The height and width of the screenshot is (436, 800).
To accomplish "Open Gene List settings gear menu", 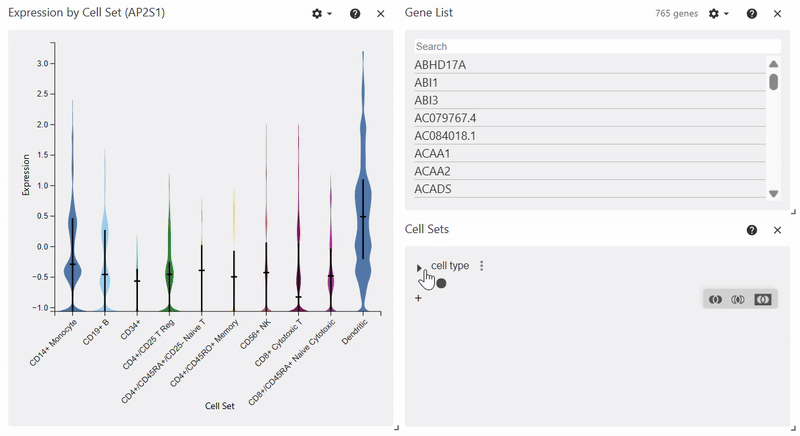I will 717,14.
